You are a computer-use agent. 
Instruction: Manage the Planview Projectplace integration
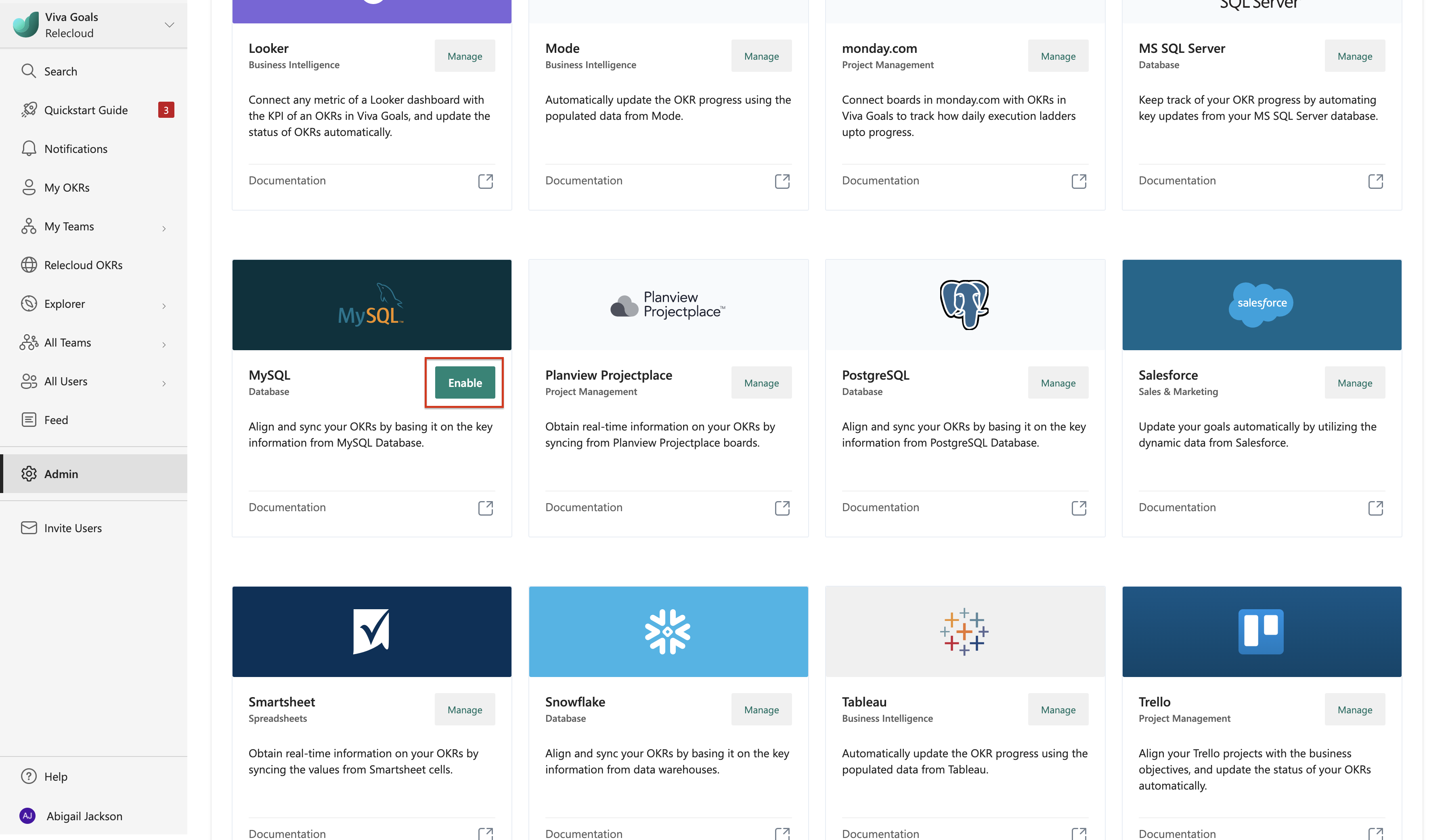click(x=761, y=382)
